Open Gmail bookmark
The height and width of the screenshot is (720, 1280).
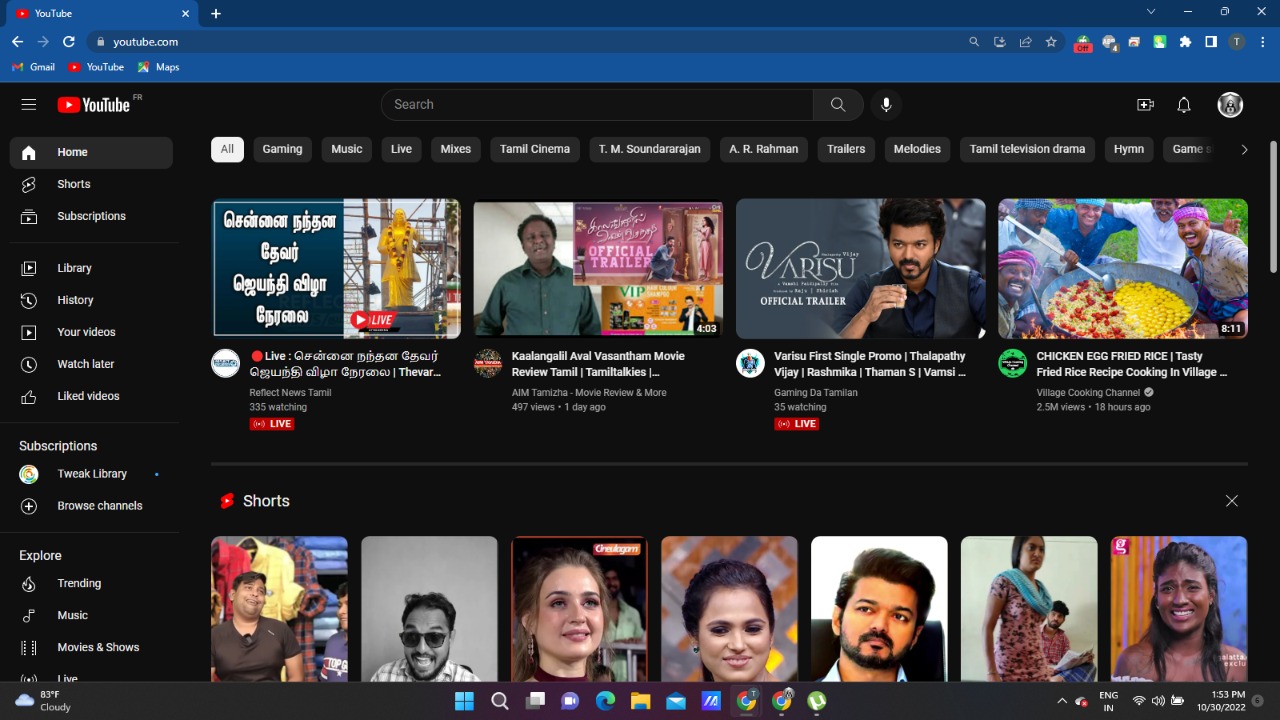tap(33, 67)
